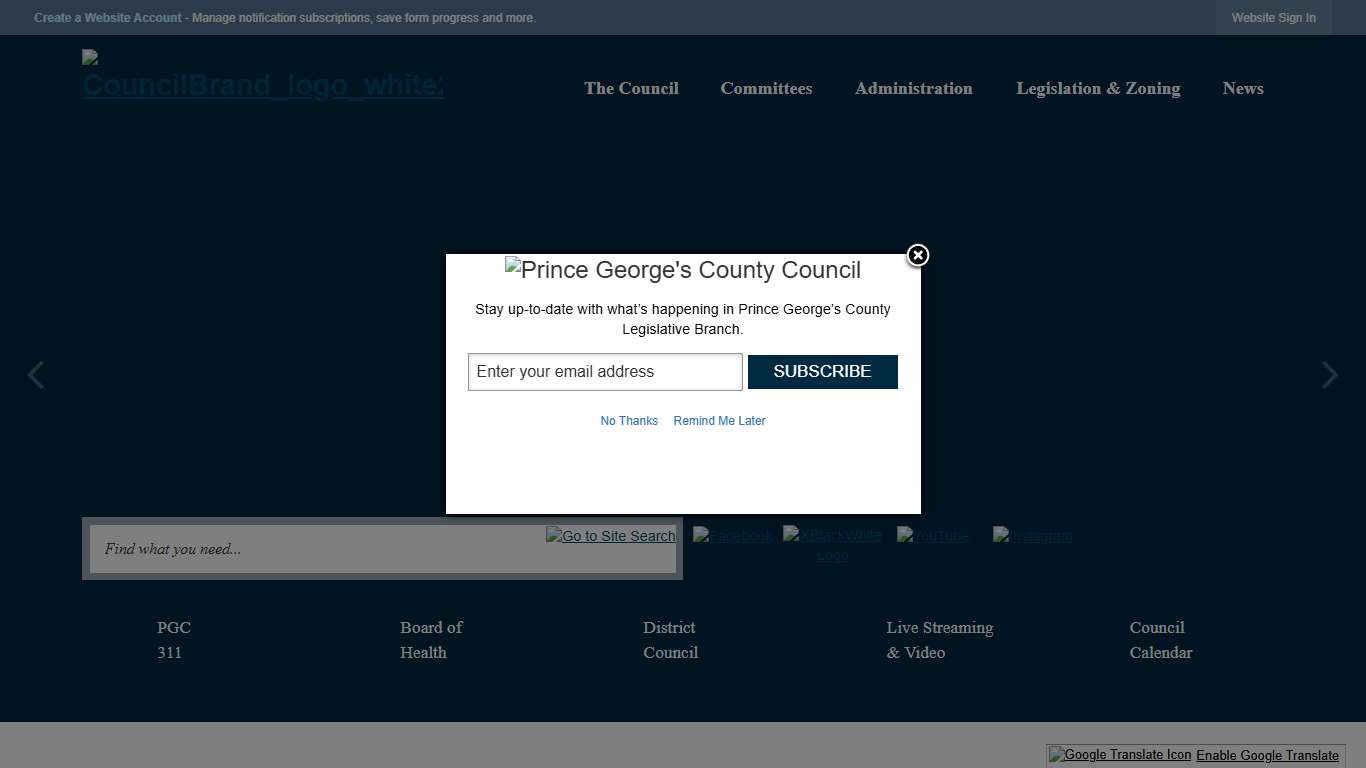1366x768 pixels.
Task: Choose Remind Me Later for the newsletter
Action: [719, 420]
